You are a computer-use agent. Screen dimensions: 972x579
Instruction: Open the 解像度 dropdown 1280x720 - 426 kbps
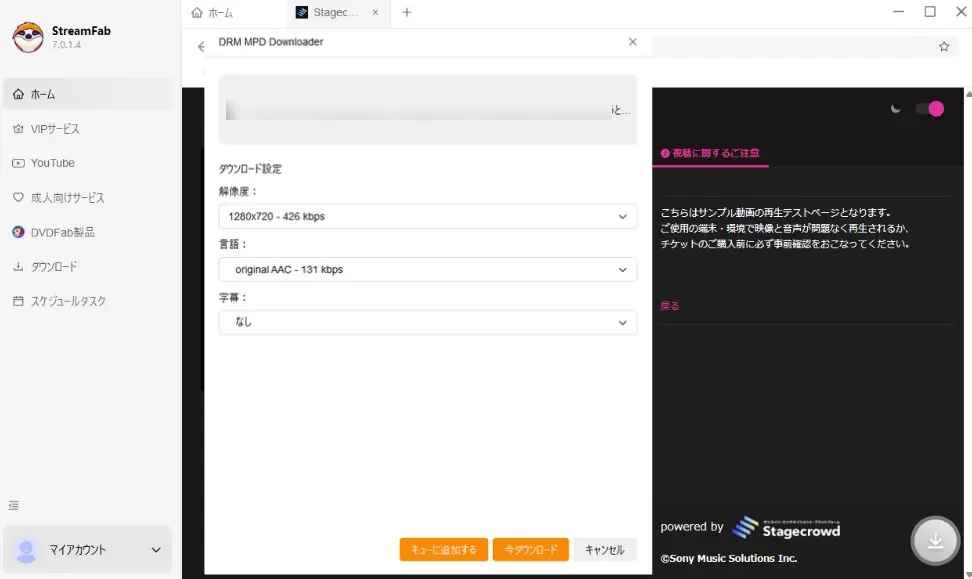tap(428, 216)
